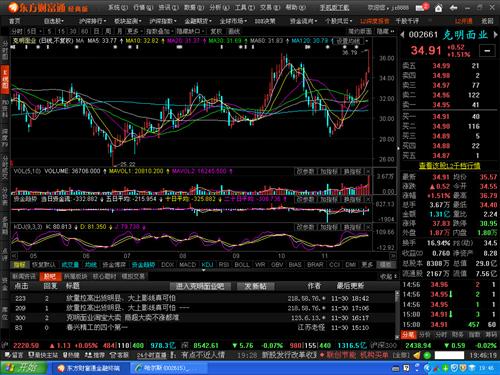The height and width of the screenshot is (375, 500).
Task: Click the home icon in title bar
Action: 438,8
